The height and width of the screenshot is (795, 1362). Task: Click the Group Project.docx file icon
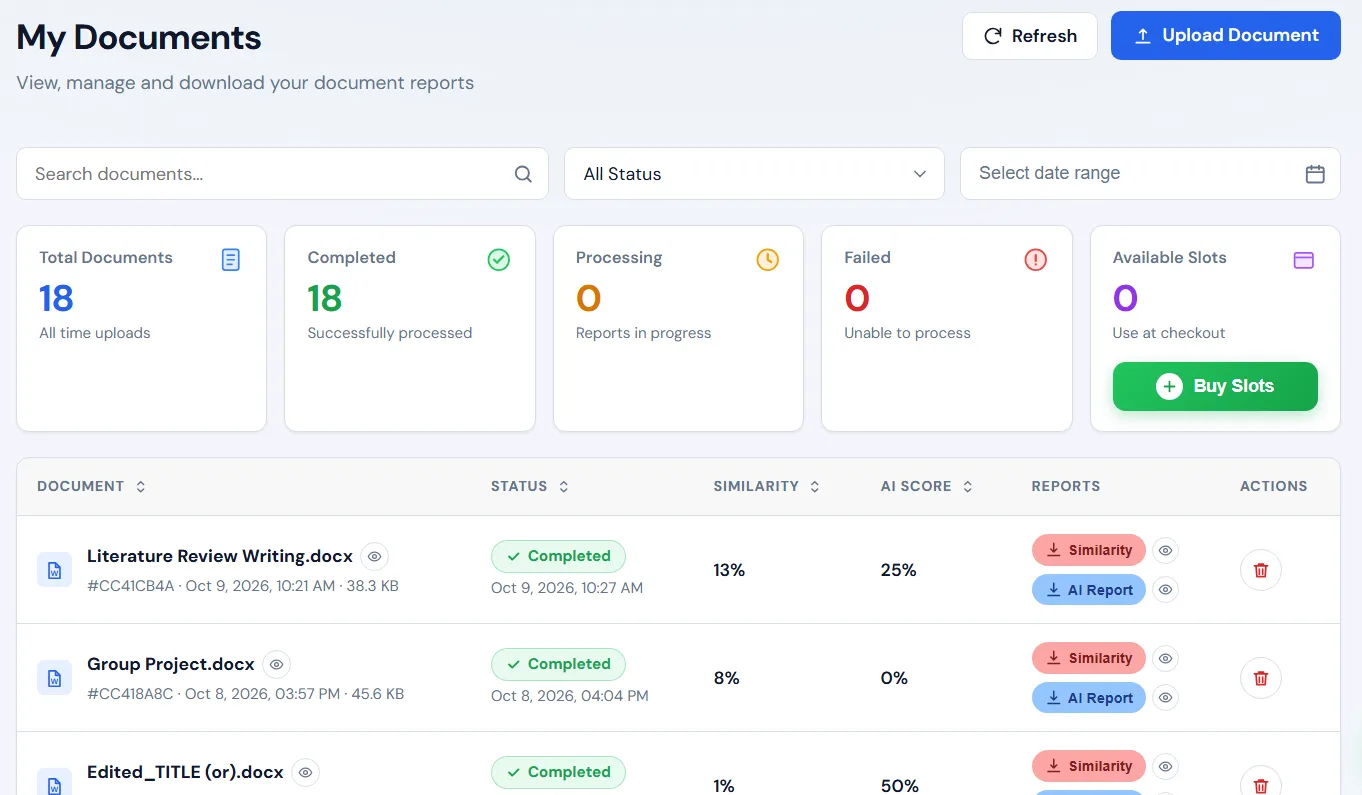(54, 678)
